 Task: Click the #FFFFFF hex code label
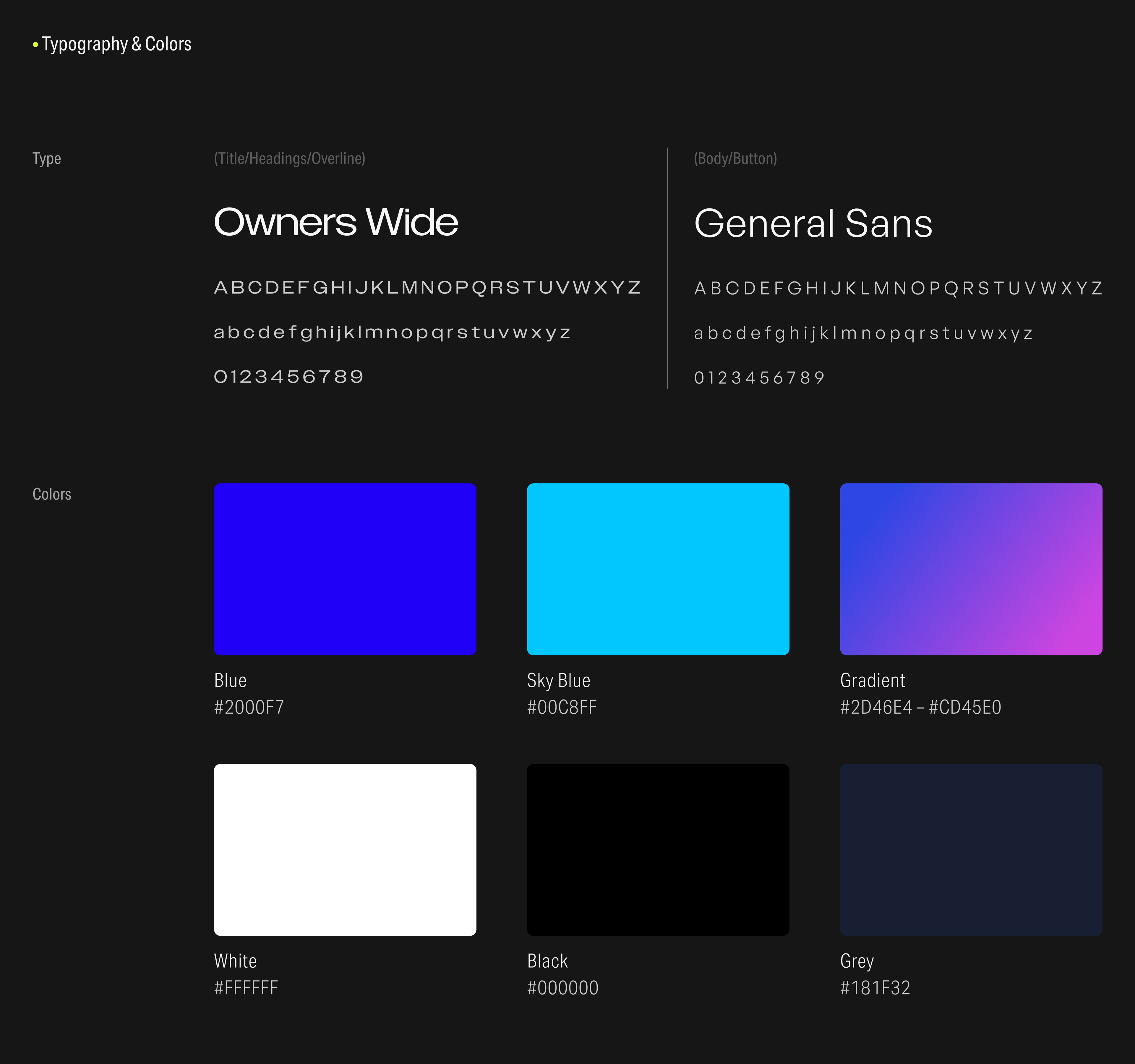(x=246, y=987)
